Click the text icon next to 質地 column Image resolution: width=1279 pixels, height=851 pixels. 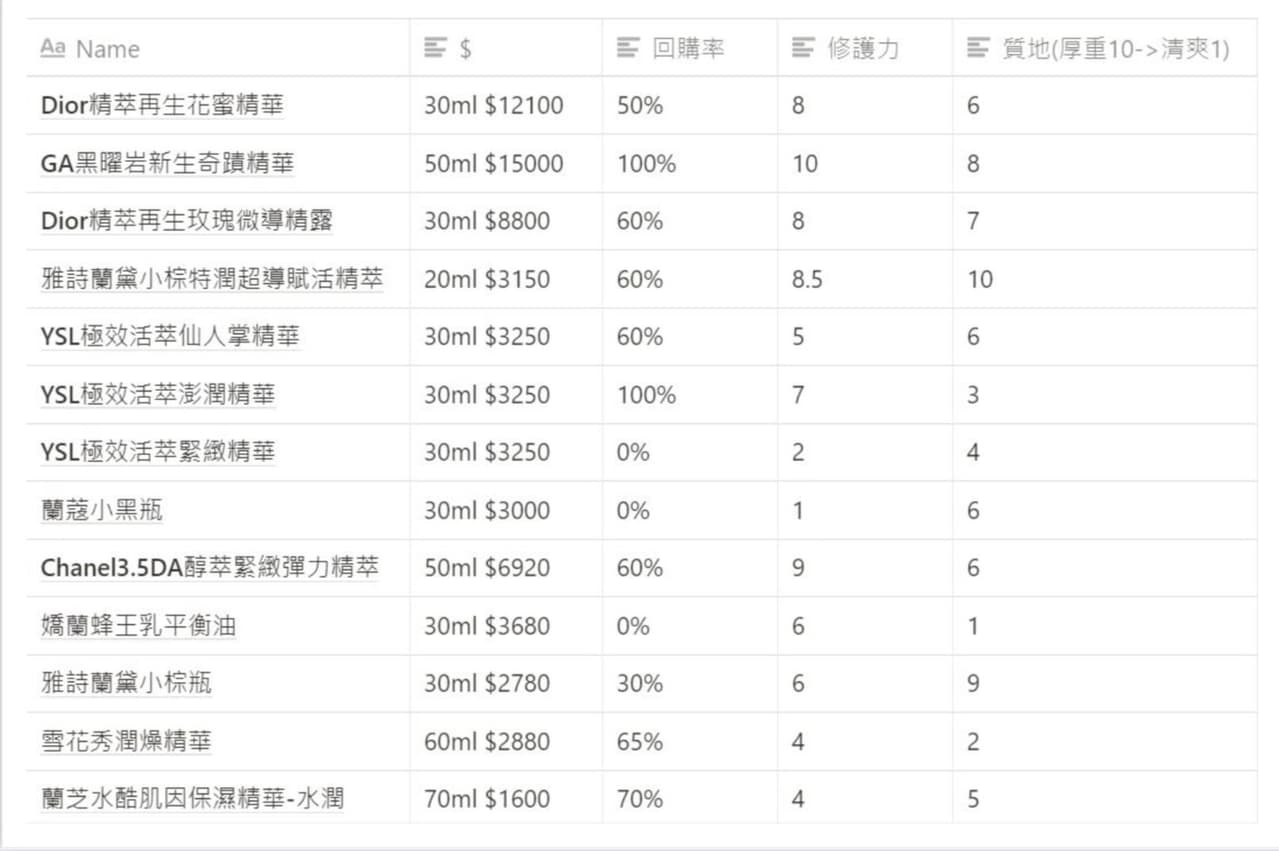979,49
